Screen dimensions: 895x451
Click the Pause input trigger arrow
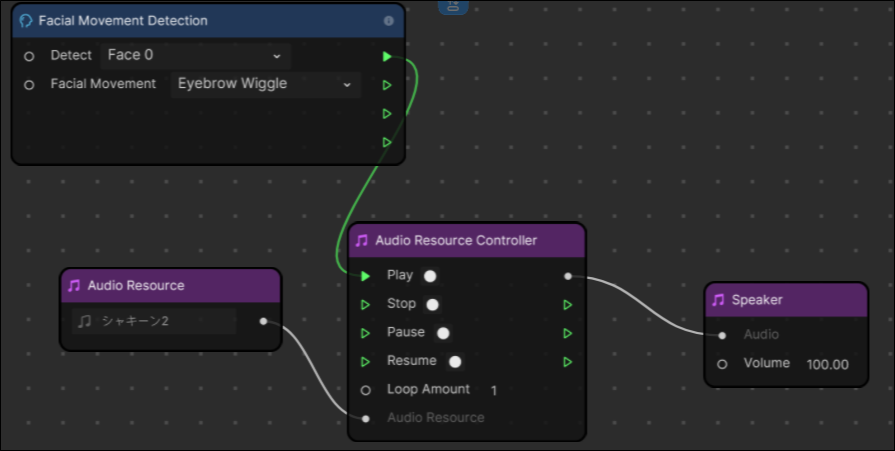(365, 333)
